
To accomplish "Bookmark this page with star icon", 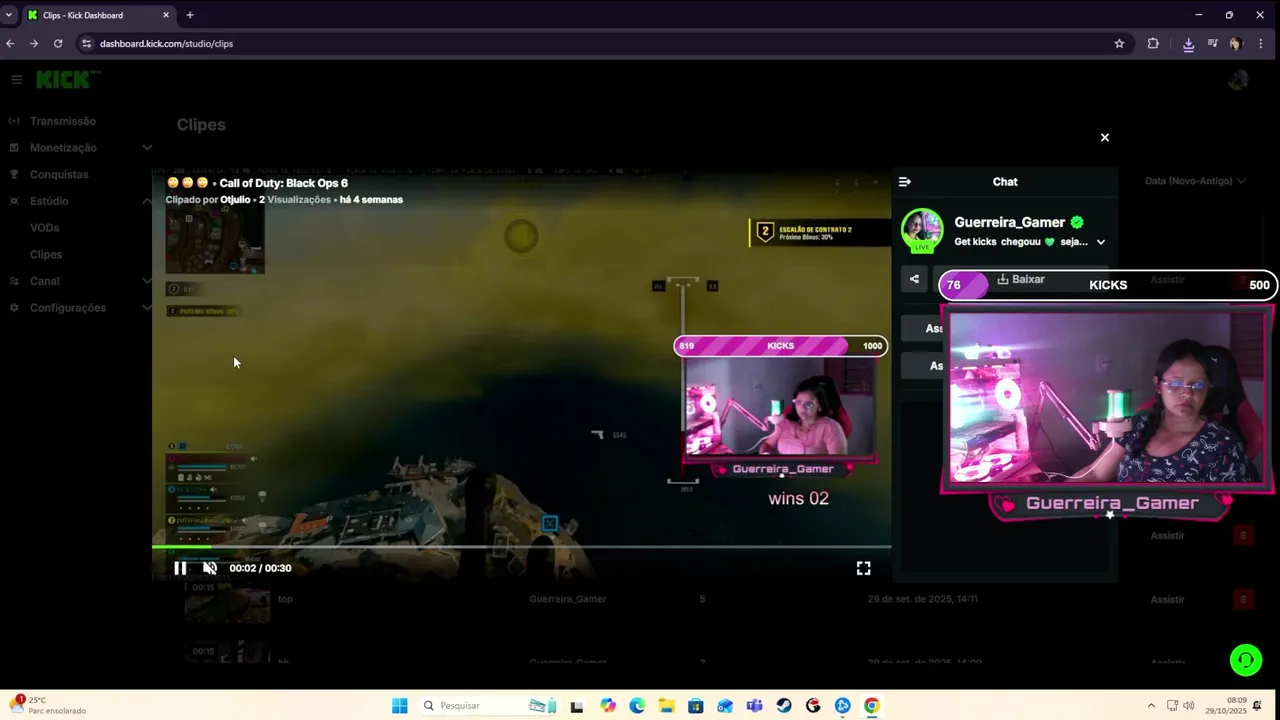I will 1119,44.
